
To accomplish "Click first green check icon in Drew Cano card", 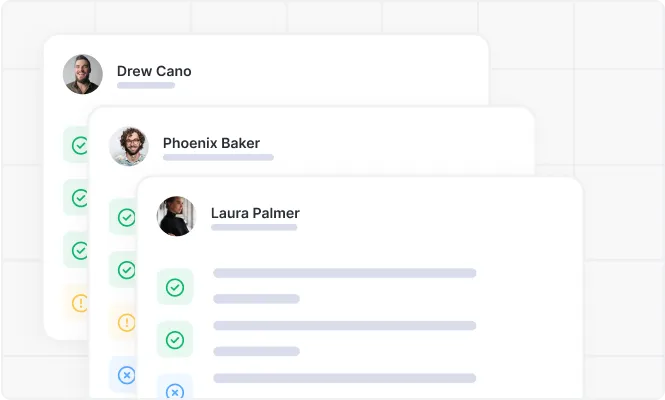I will click(x=79, y=145).
